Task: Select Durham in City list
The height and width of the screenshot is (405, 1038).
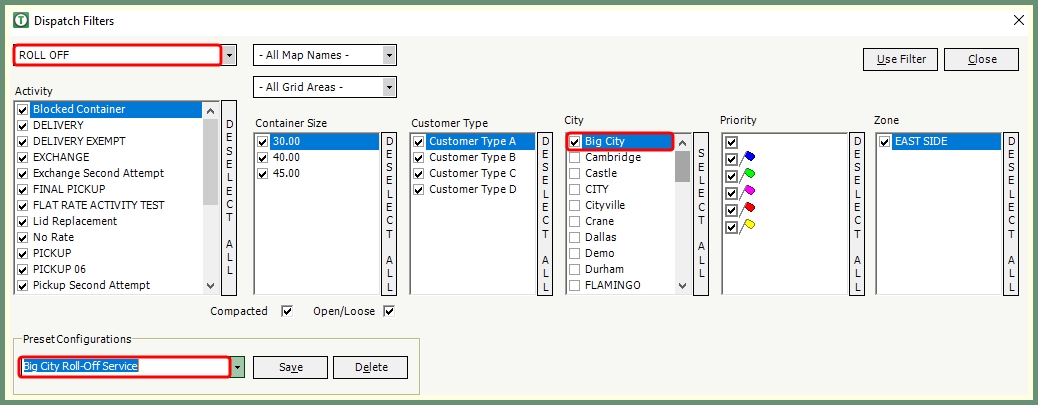Action: 604,269
